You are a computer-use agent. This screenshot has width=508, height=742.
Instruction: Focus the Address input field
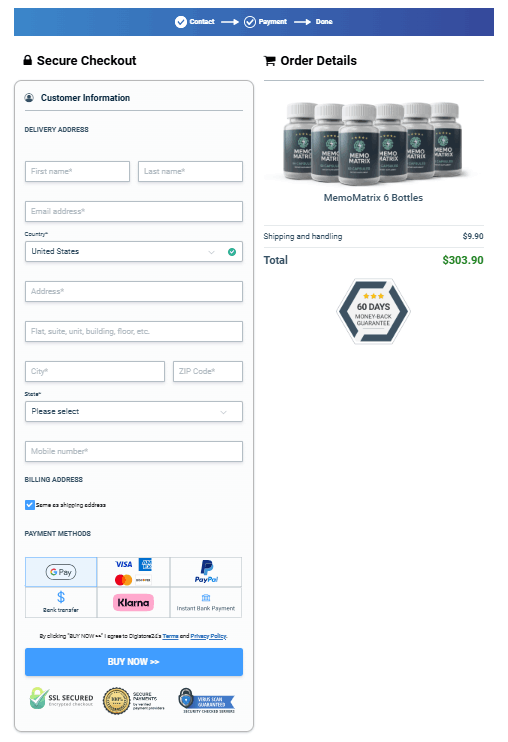pos(134,292)
